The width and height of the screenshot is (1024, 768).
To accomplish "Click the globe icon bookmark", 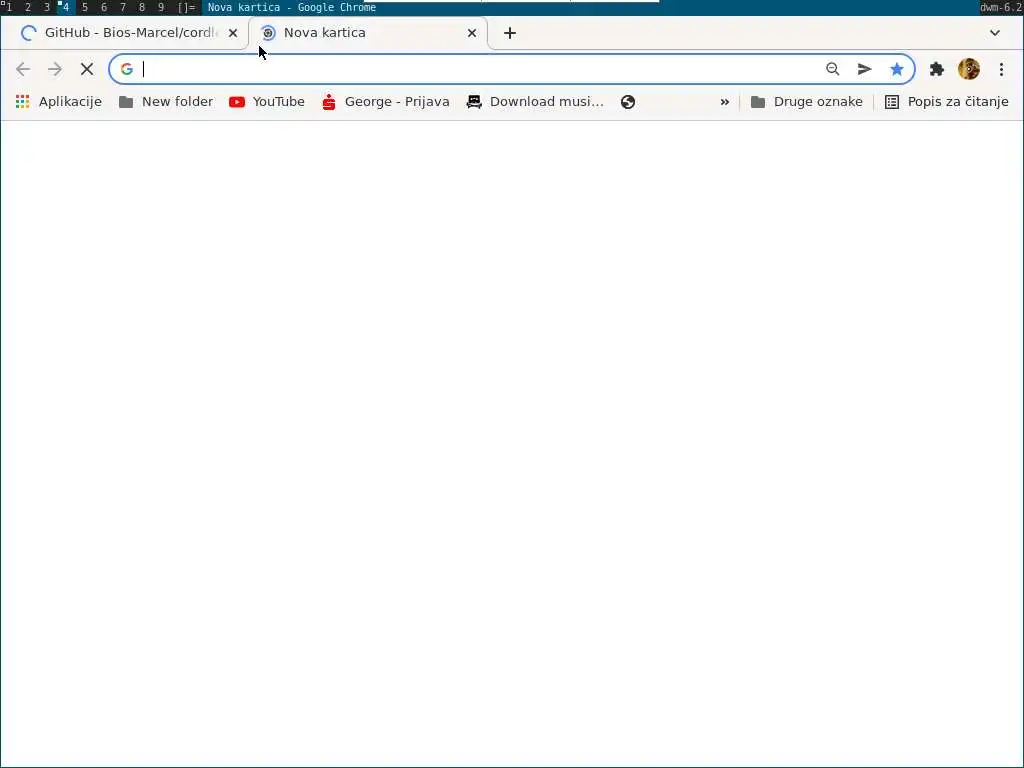I will click(x=628, y=102).
